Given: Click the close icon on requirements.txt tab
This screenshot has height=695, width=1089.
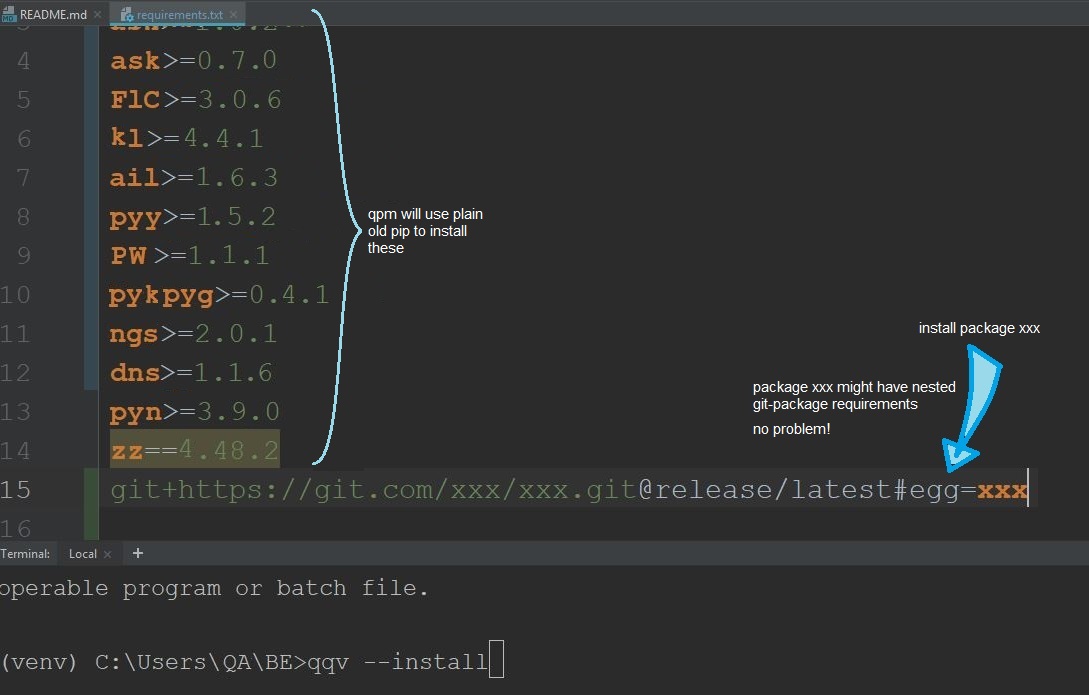Looking at the screenshot, I should pyautogui.click(x=235, y=14).
